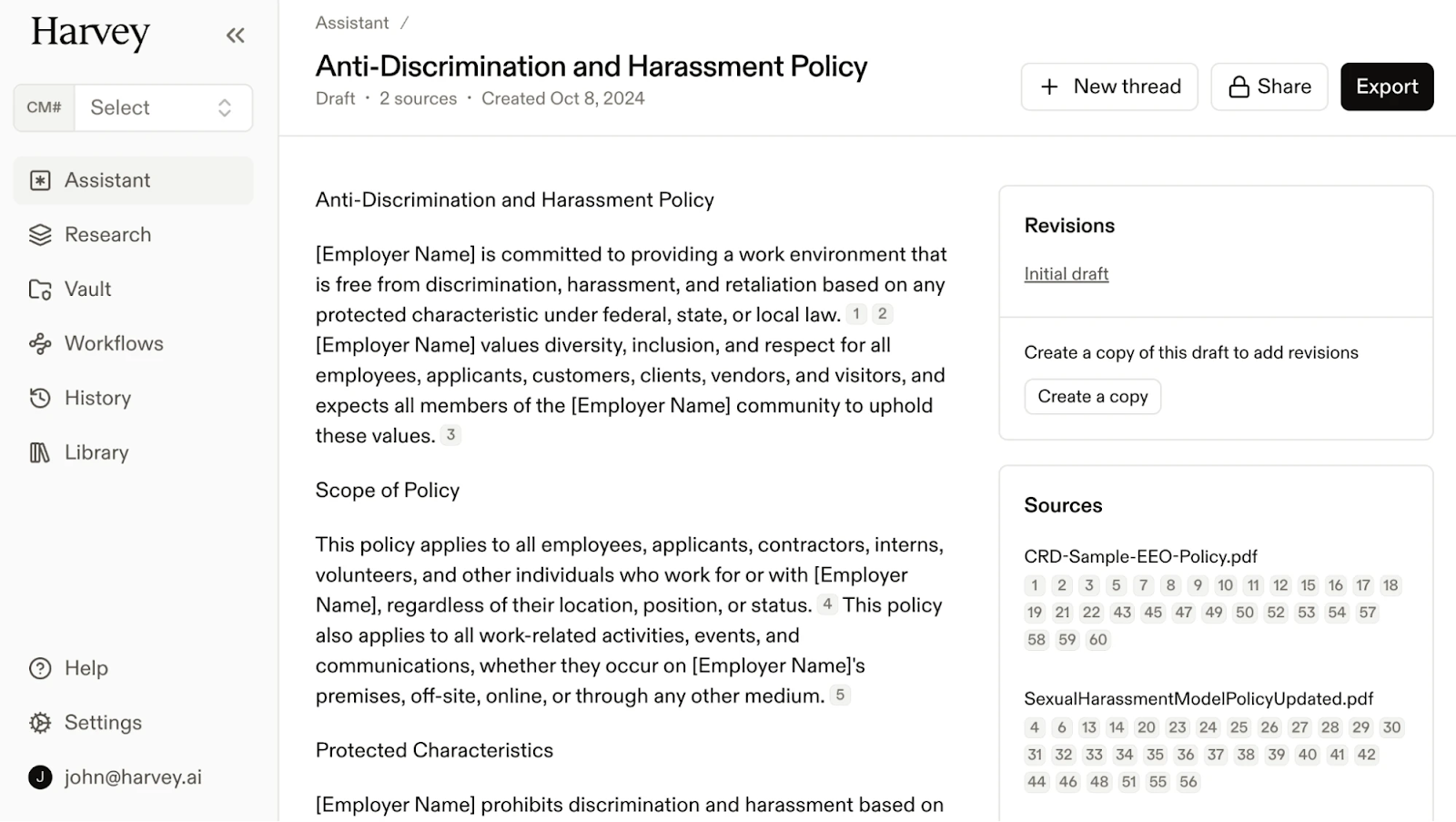Click citation 3 in the first paragraph
This screenshot has height=822, width=1456.
(450, 435)
